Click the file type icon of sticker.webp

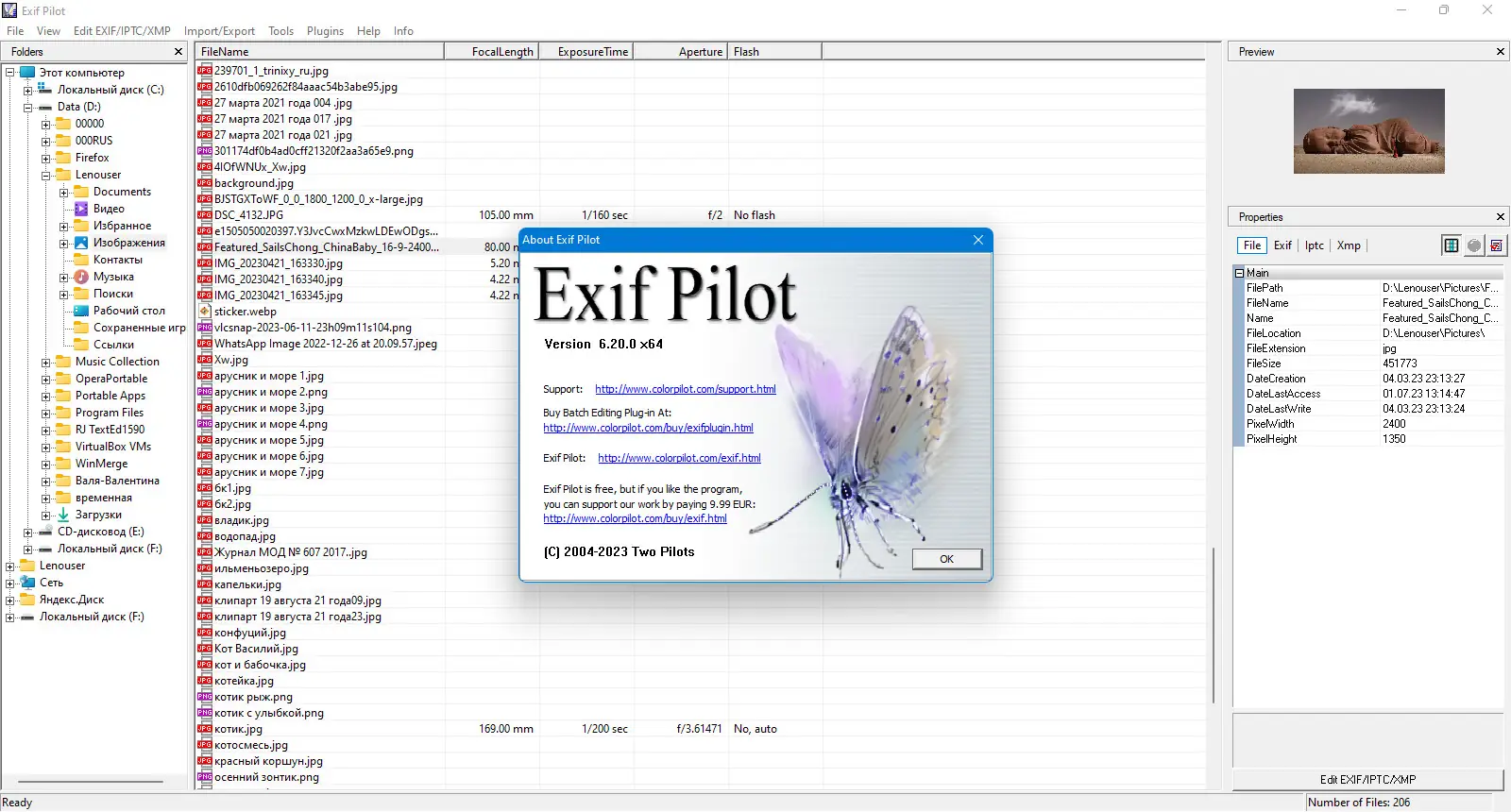click(204, 311)
